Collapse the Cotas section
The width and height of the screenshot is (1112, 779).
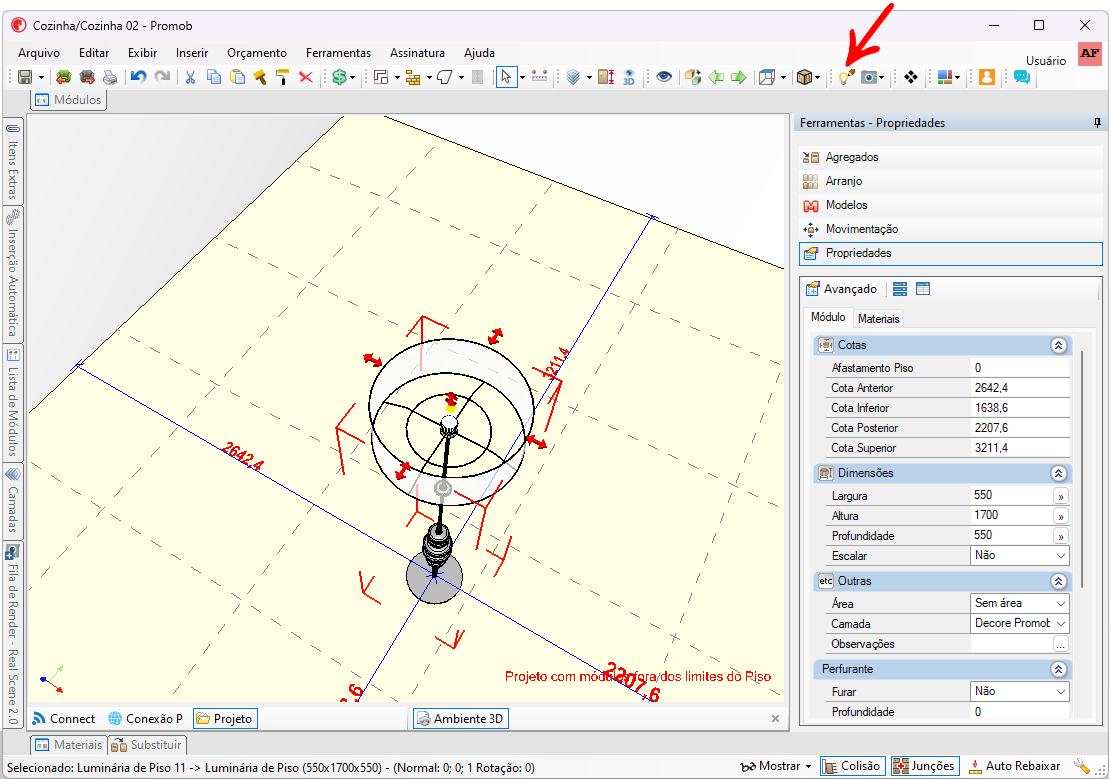coord(1058,346)
